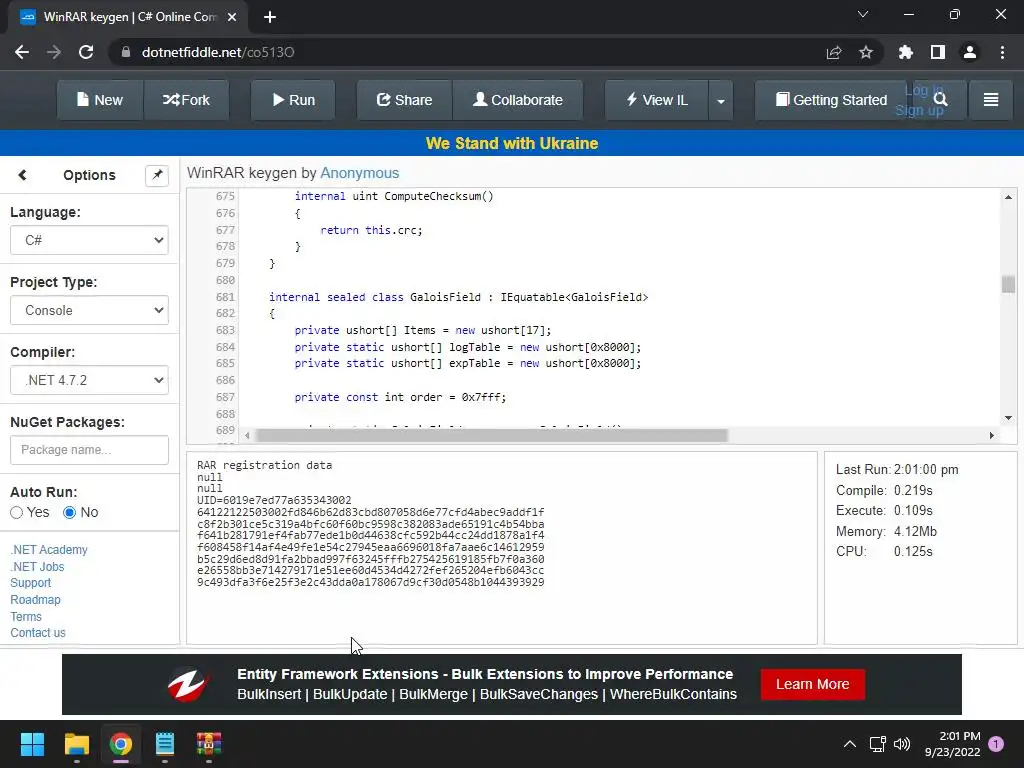The image size is (1024, 768).
Task: Open the tab search chevron
Action: (x=863, y=14)
